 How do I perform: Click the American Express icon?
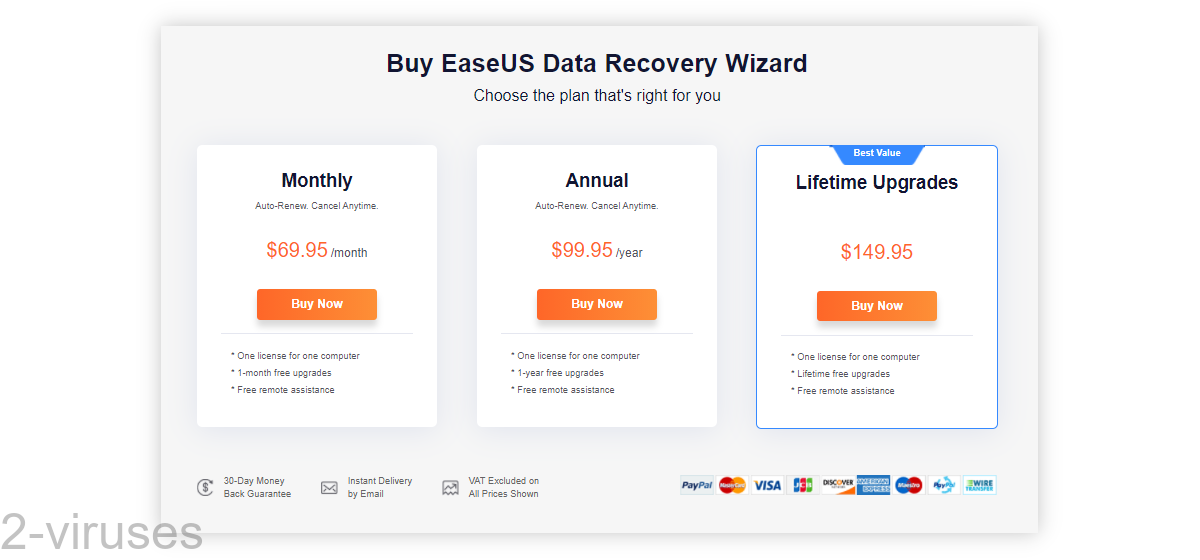pyautogui.click(x=873, y=485)
